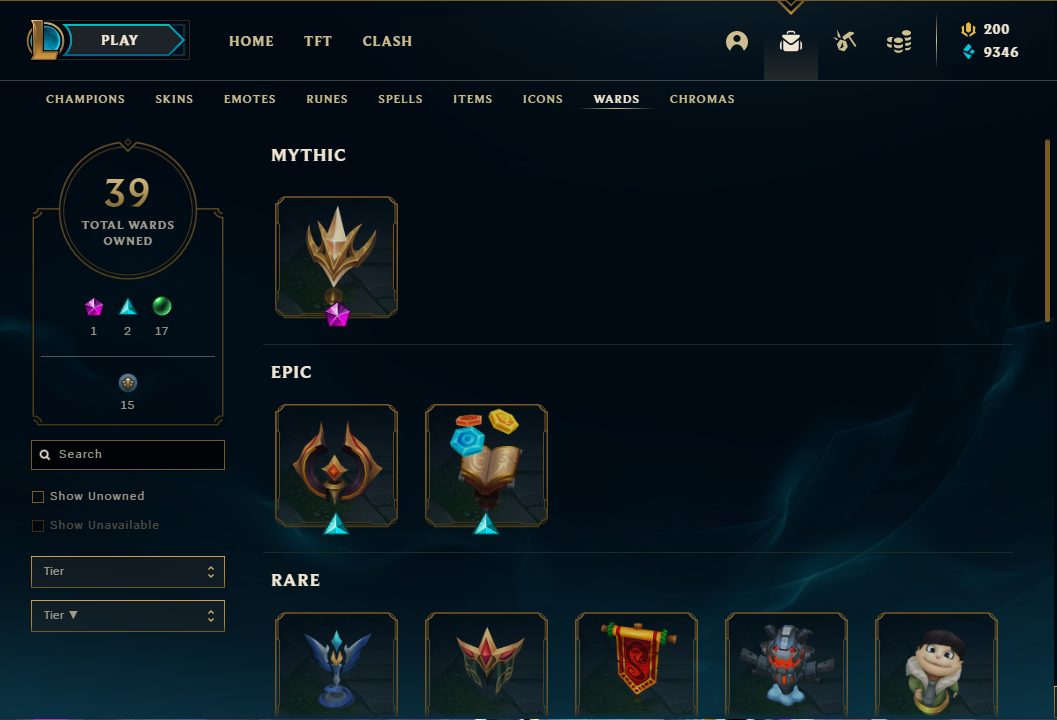Open the Store coins icon

pos(899,42)
